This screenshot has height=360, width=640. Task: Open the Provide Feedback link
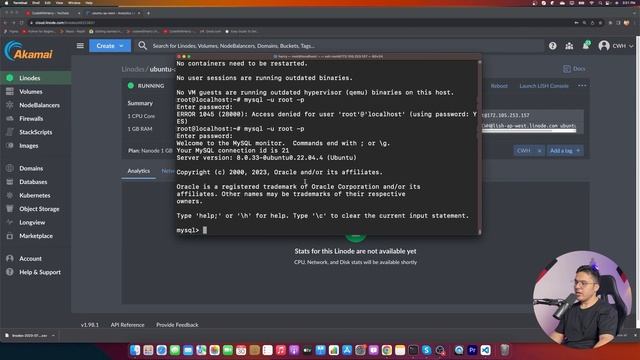click(177, 325)
